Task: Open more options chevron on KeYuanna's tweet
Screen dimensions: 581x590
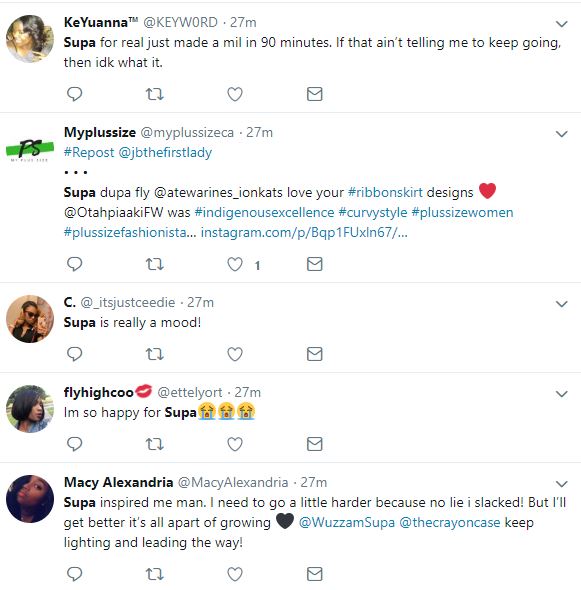Action: pyautogui.click(x=561, y=24)
